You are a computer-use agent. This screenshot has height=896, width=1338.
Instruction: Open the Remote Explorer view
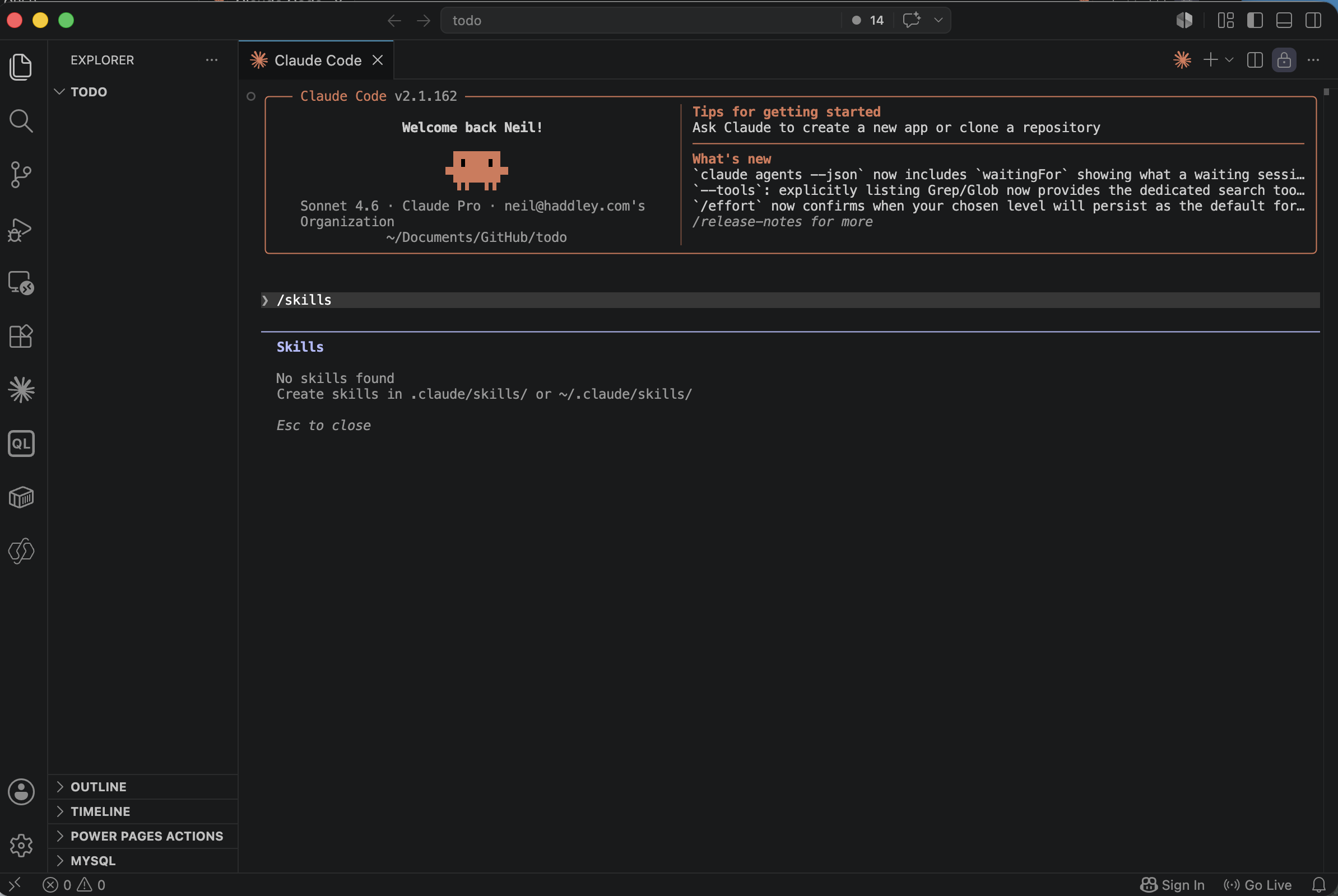(21, 283)
